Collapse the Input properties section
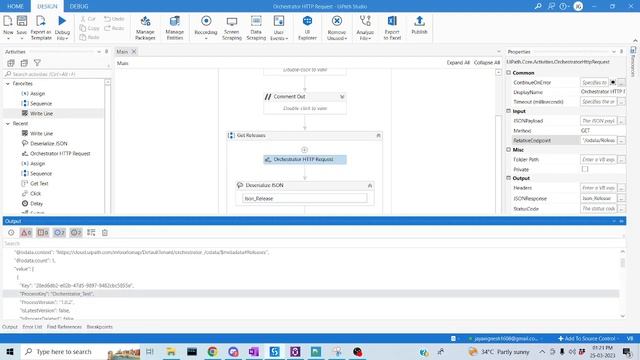This screenshot has height=360, width=640. (509, 111)
